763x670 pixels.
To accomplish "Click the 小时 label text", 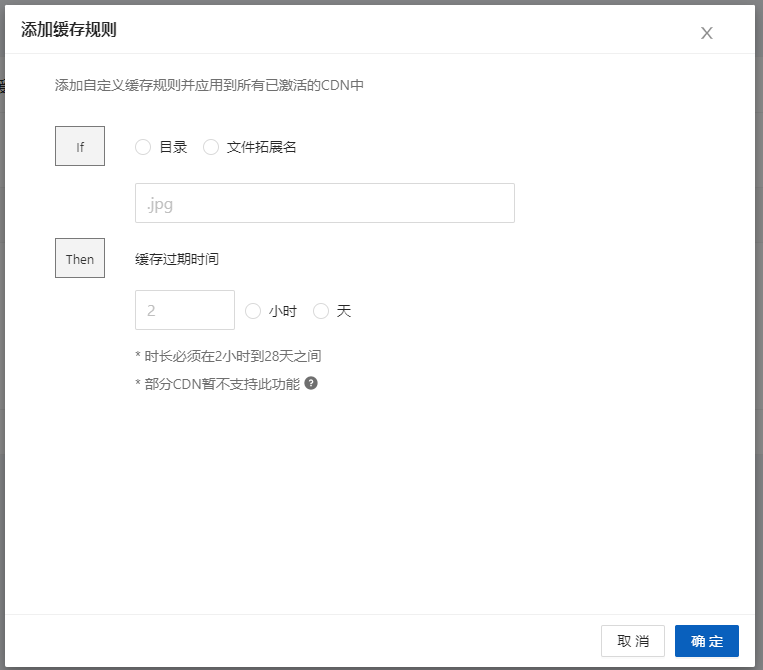I will pyautogui.click(x=283, y=311).
